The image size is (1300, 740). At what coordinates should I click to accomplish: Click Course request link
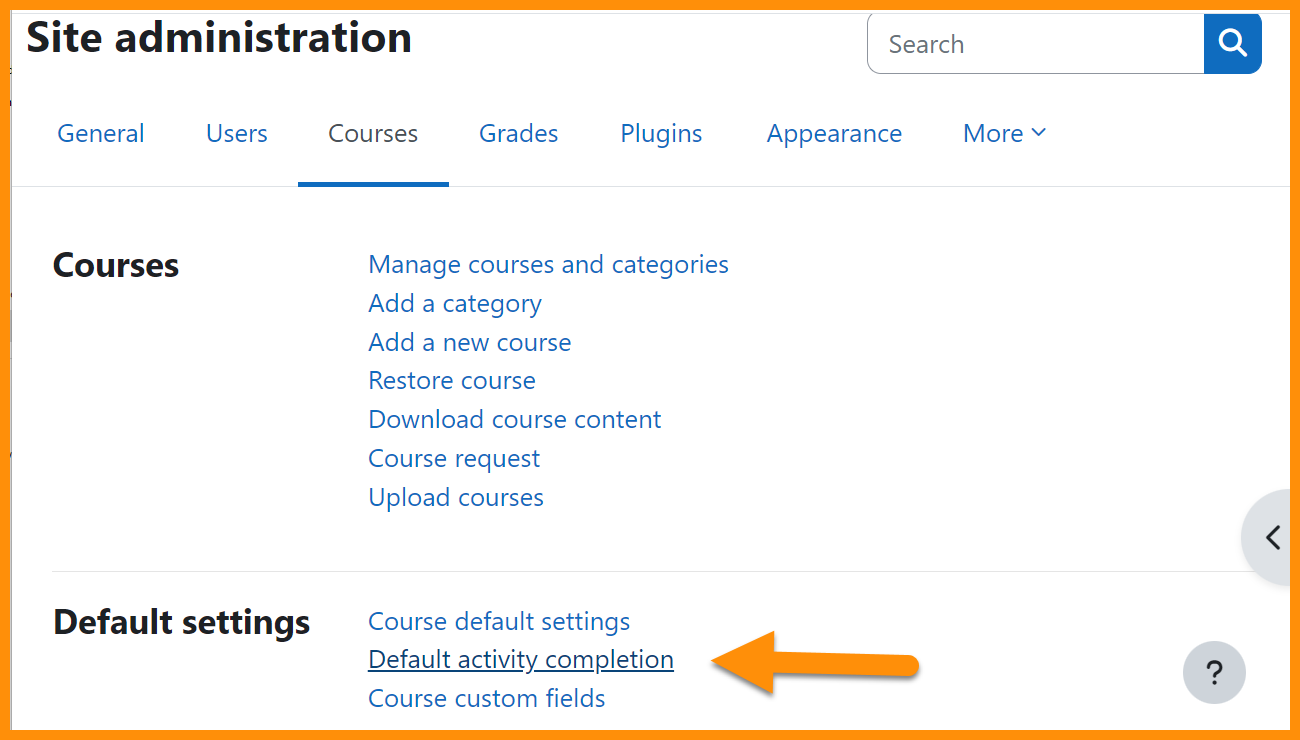click(x=453, y=458)
